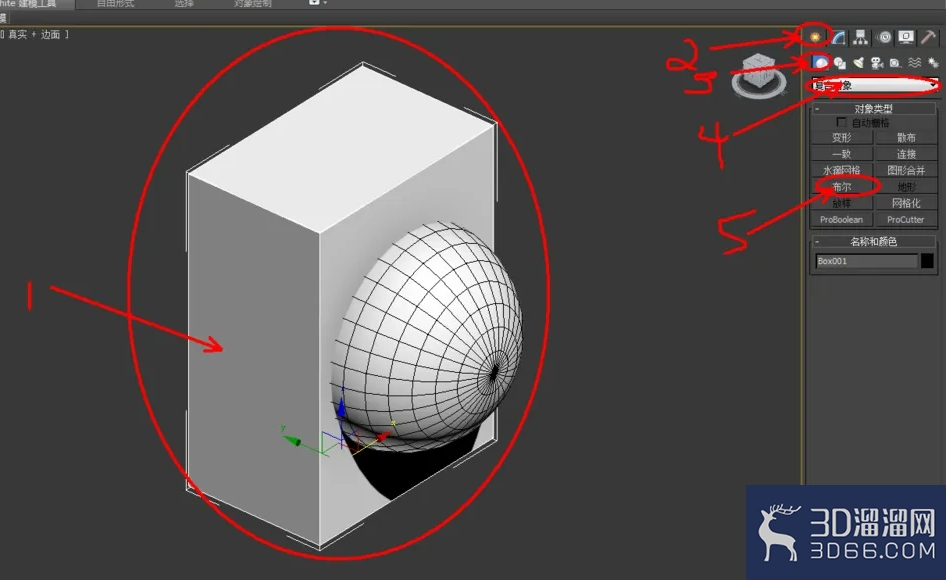The image size is (946, 580).
Task: Open the black object color swatch
Action: [927, 261]
